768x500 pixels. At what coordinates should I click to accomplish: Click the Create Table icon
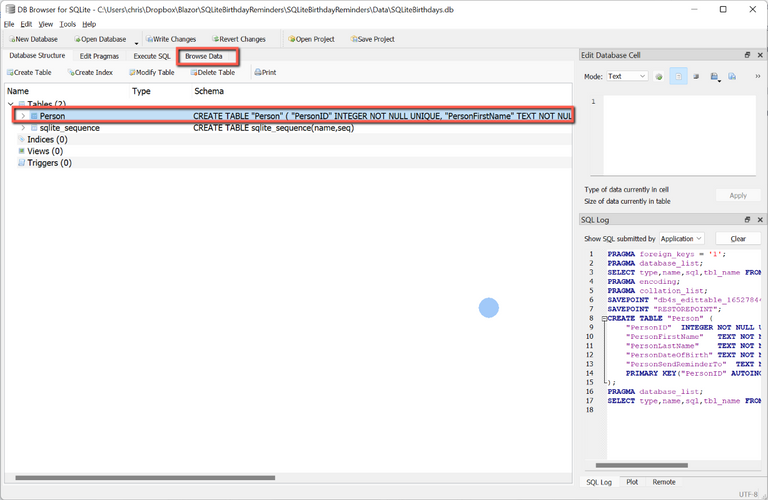click(x=30, y=73)
